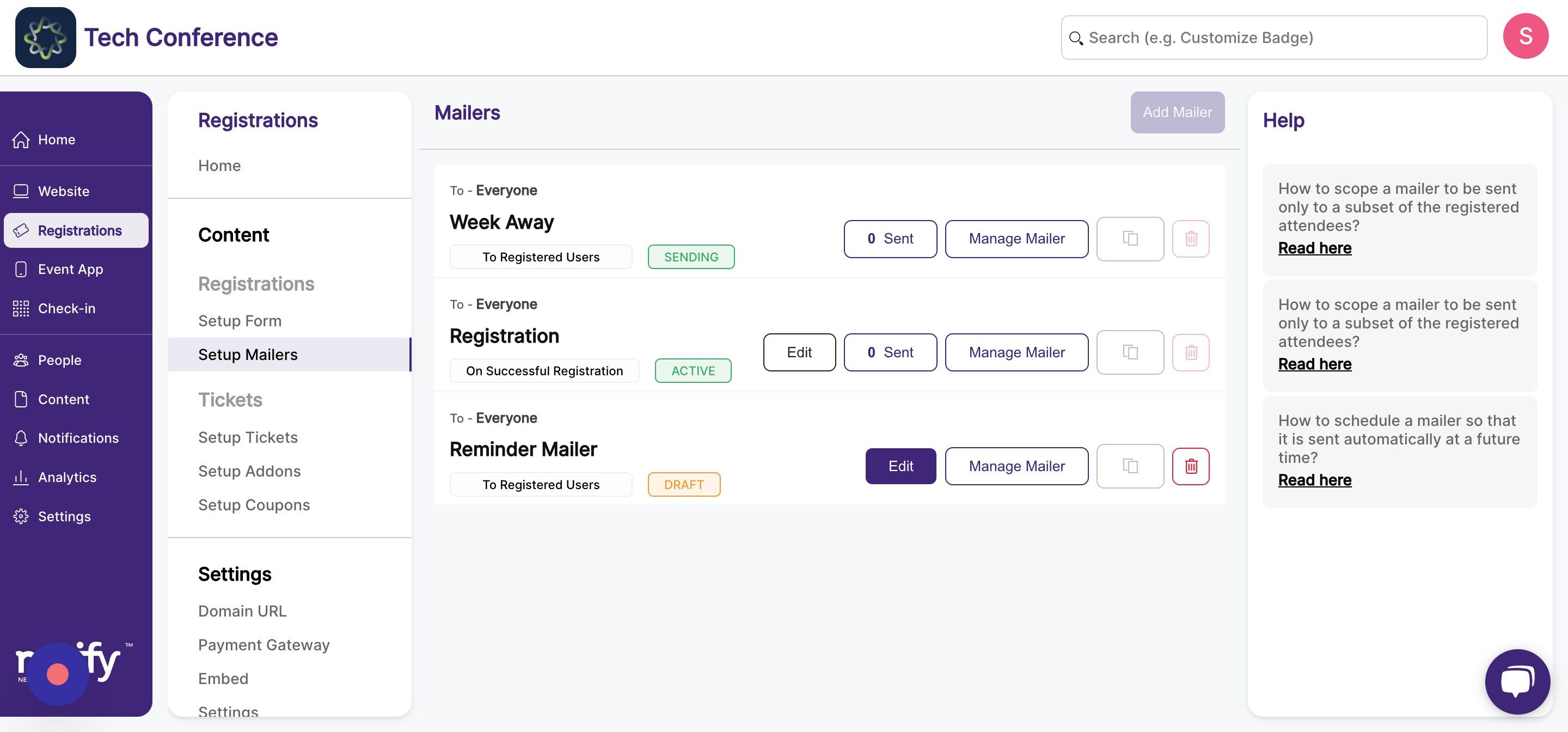Click the user avatar labeled S
1568x732 pixels.
[1526, 36]
